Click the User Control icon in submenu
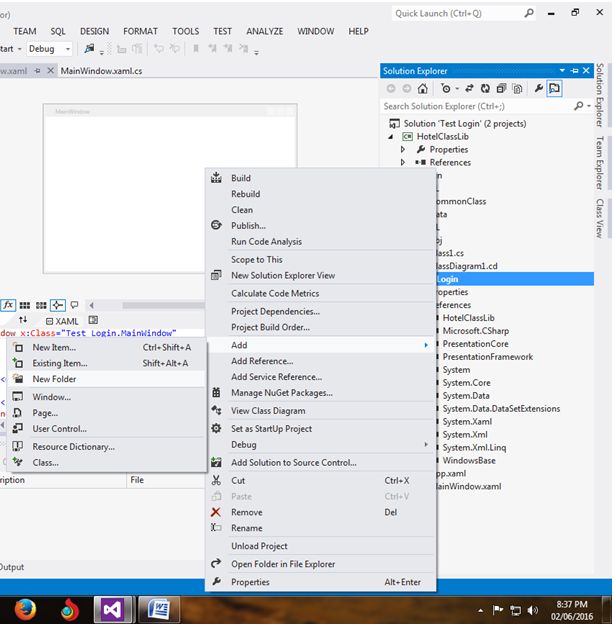Image resolution: width=614 pixels, height=626 pixels. pyautogui.click(x=18, y=428)
